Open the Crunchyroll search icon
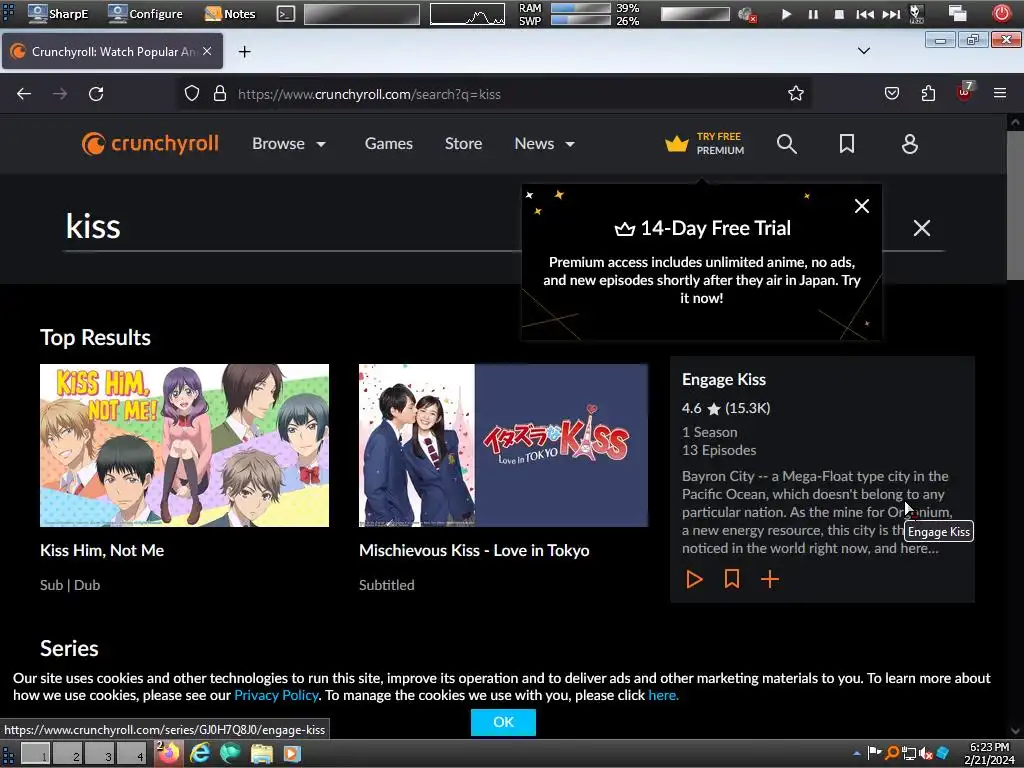Image resolution: width=1024 pixels, height=768 pixels. tap(787, 144)
